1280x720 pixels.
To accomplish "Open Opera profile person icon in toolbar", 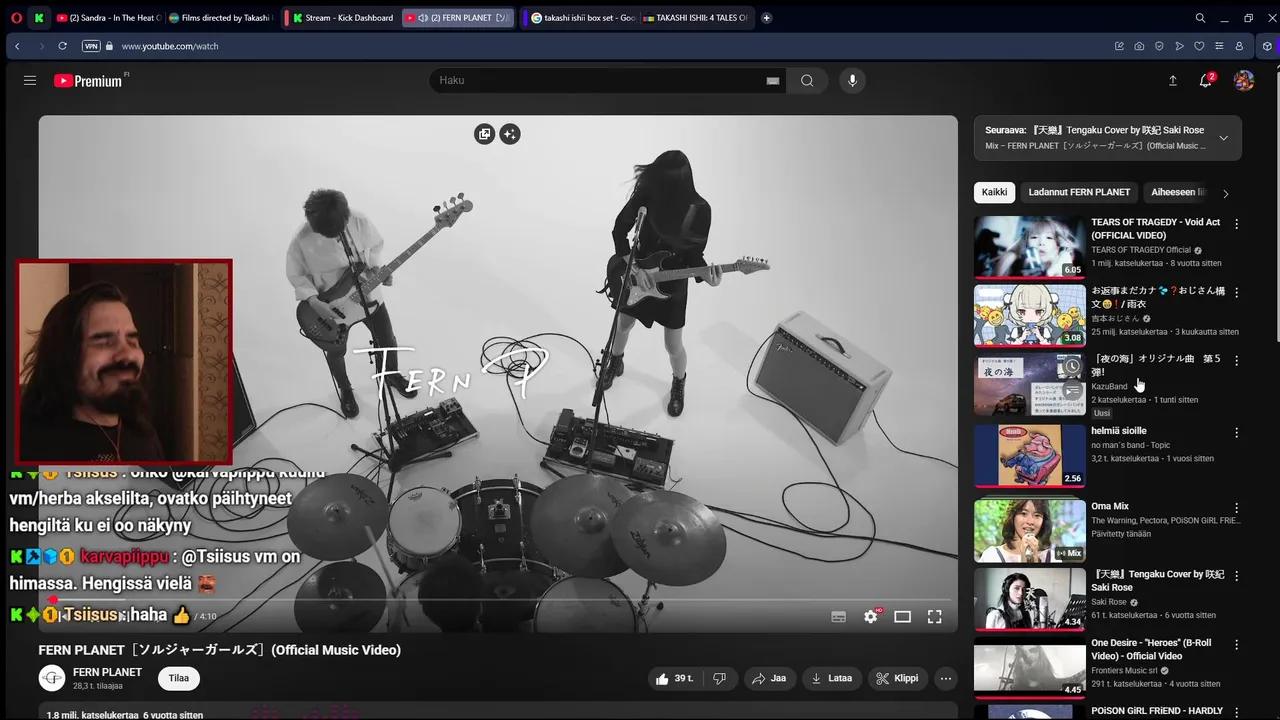I will click(x=1239, y=46).
